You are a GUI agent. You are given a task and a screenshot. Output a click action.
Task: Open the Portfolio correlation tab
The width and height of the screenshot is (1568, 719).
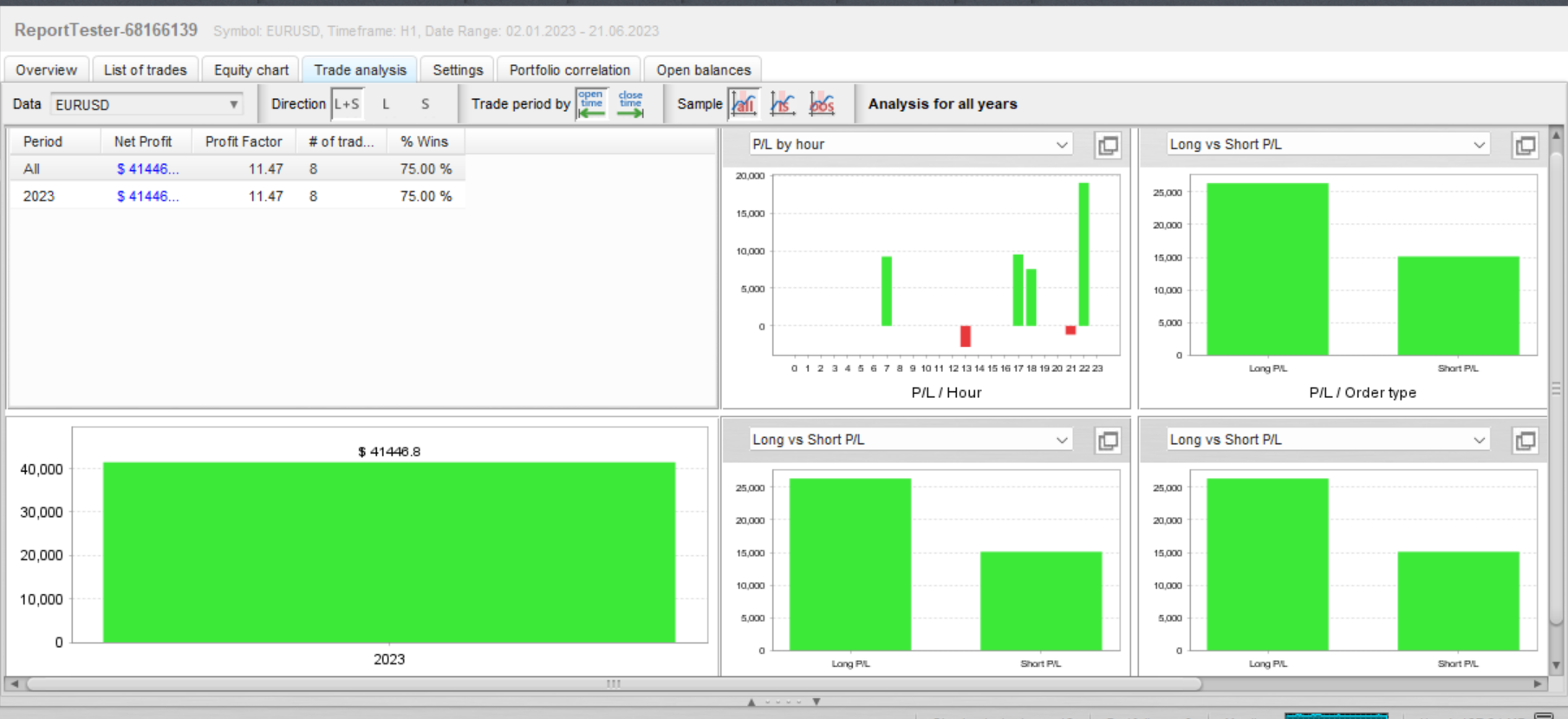point(569,70)
